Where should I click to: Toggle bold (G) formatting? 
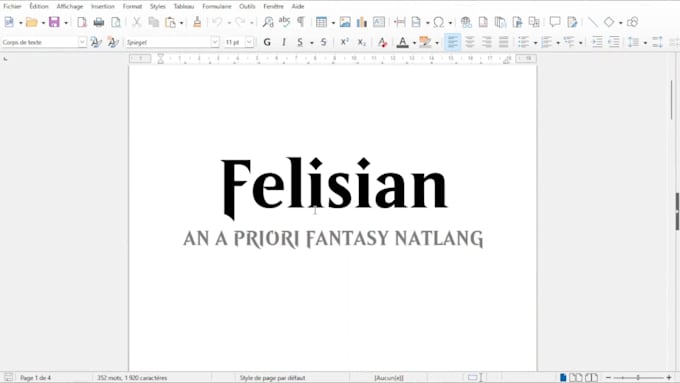pyautogui.click(x=267, y=42)
